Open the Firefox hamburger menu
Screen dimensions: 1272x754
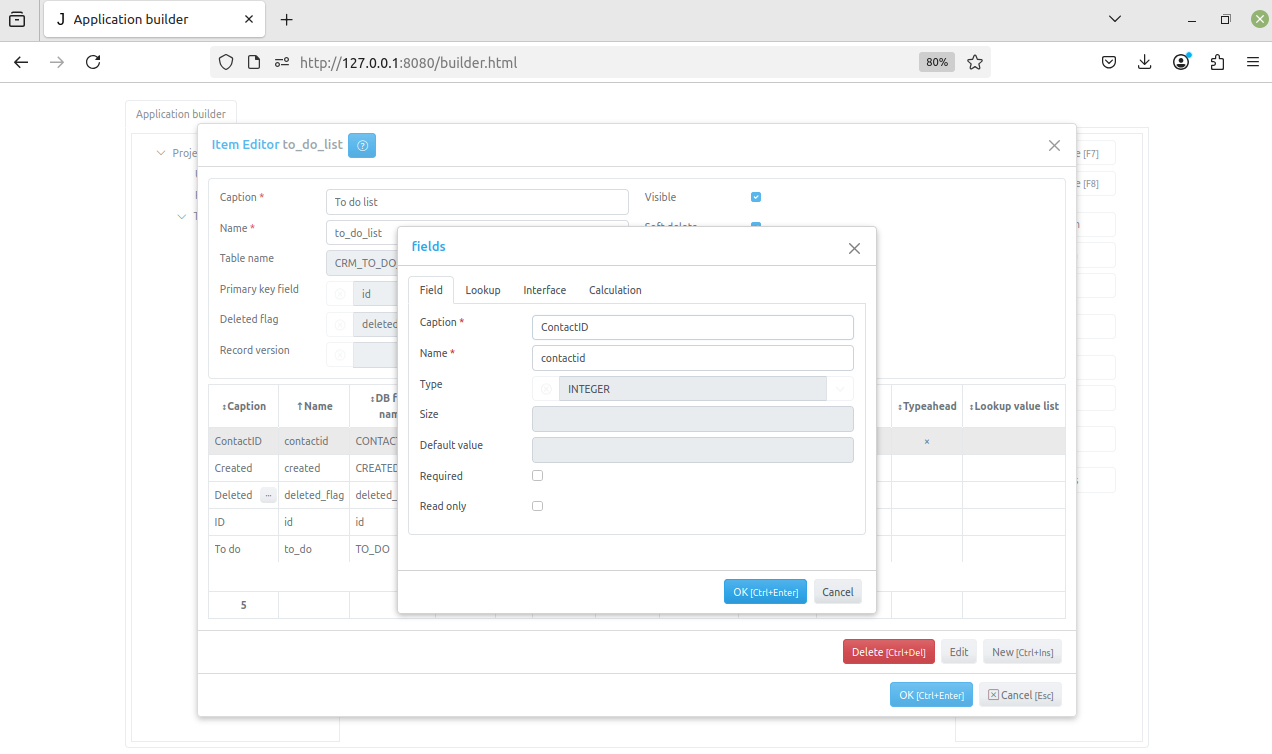[1252, 62]
